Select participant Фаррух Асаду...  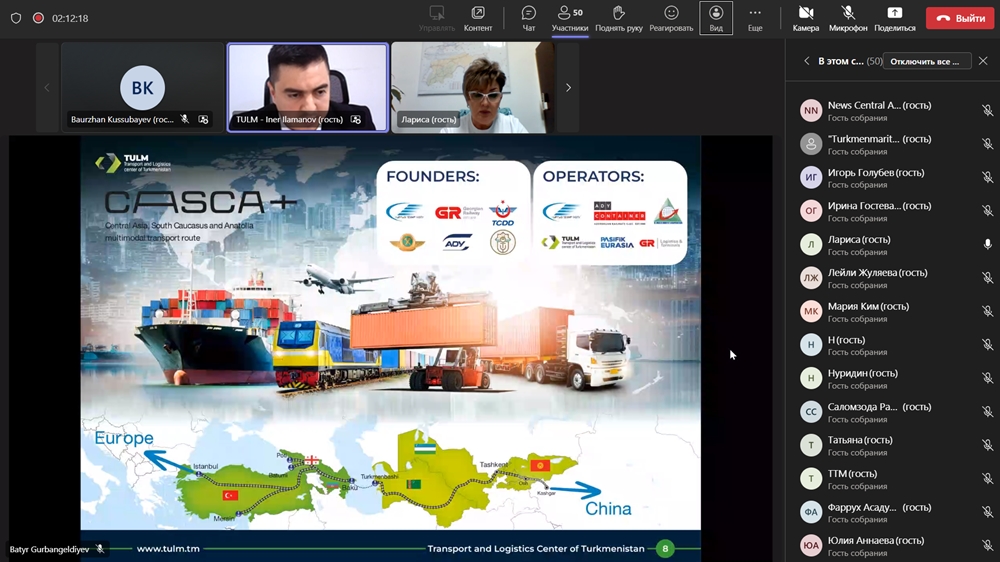click(x=893, y=512)
